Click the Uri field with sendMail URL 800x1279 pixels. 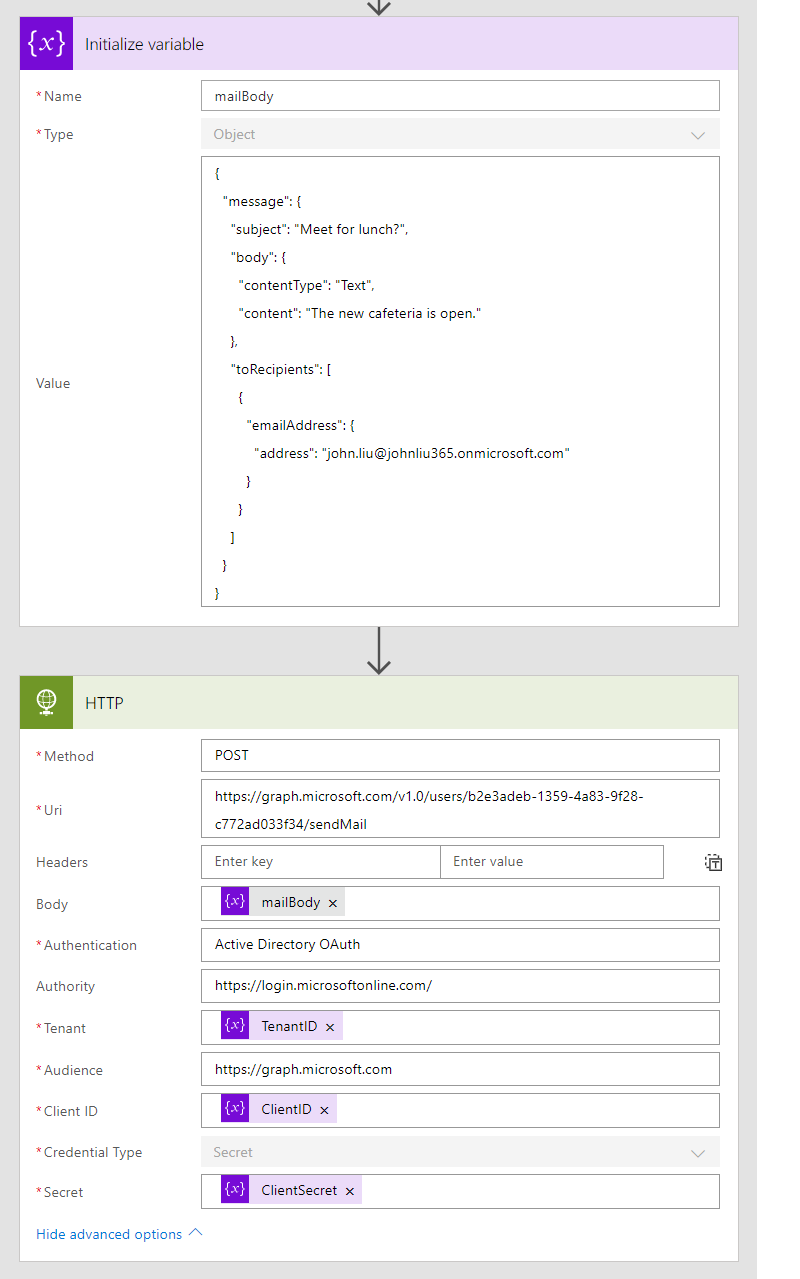(460, 809)
